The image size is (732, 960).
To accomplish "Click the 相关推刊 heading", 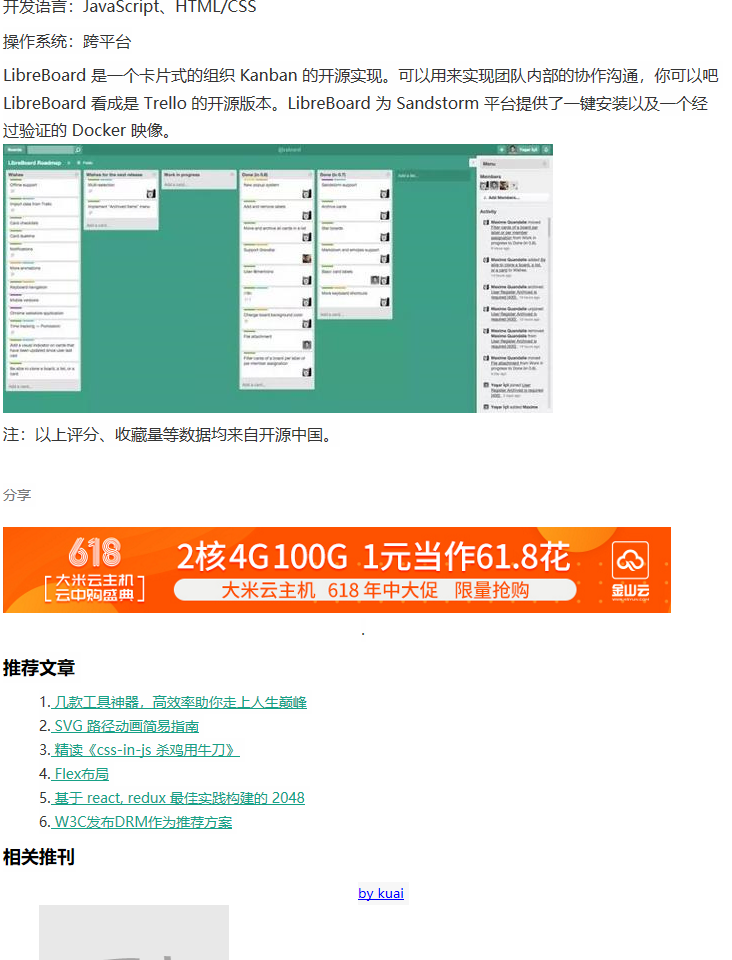I will click(39, 857).
